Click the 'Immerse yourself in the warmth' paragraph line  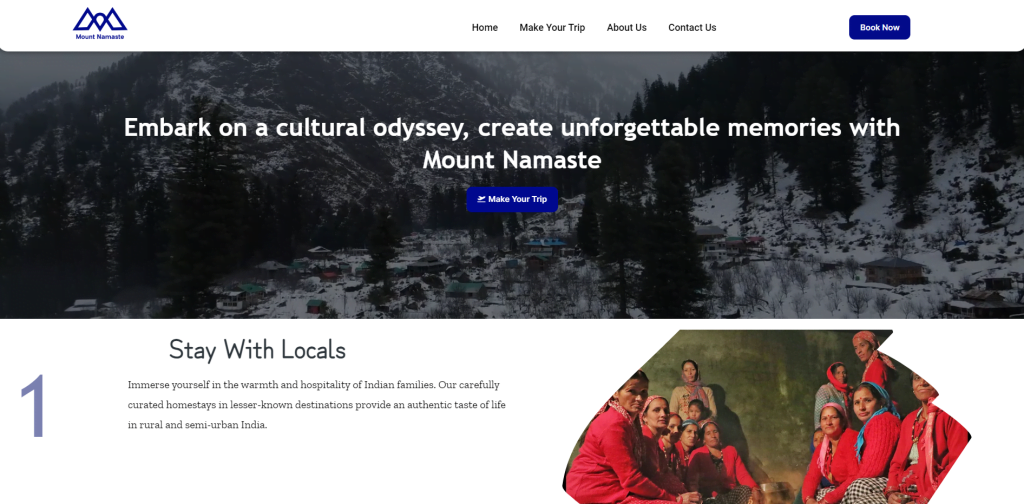(313, 385)
